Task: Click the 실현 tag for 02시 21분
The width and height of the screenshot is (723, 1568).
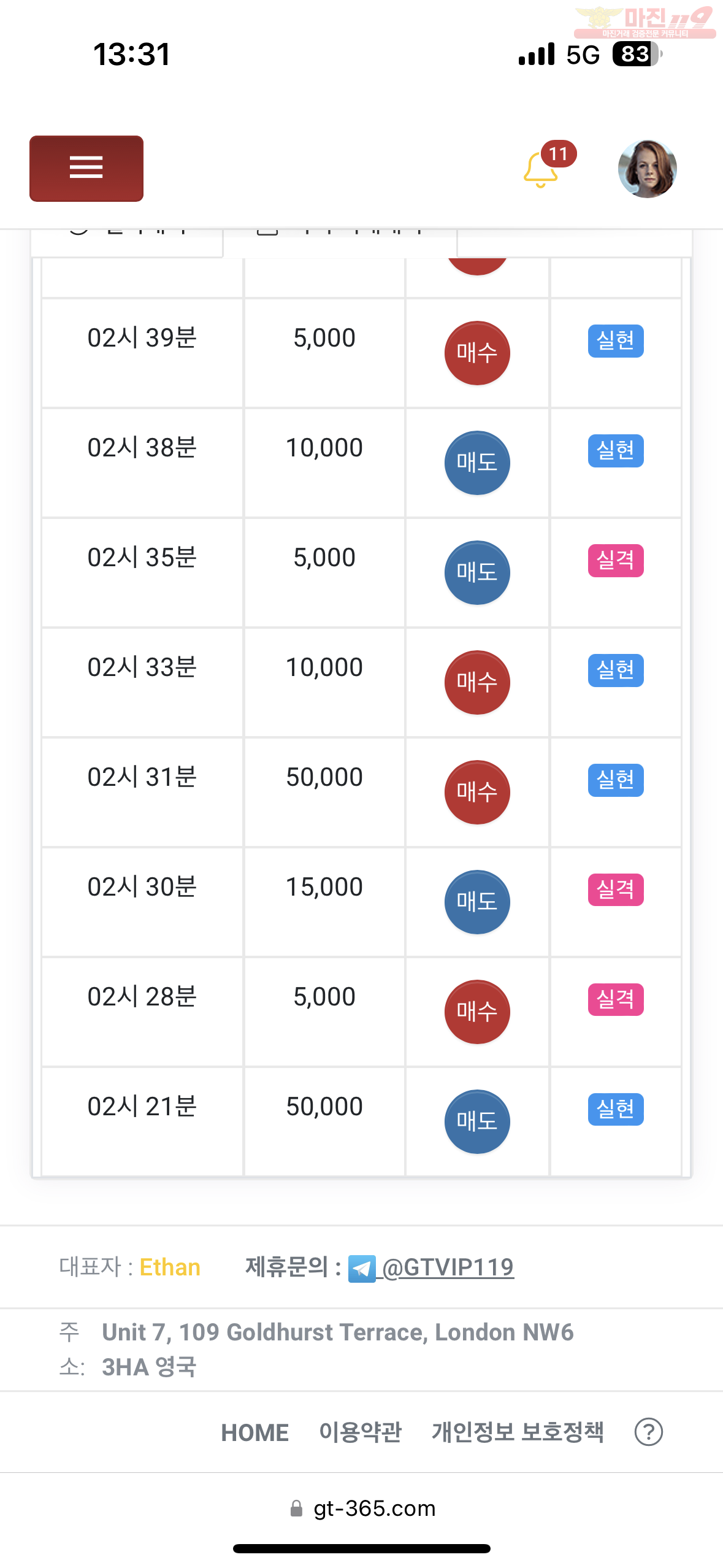Action: [x=616, y=1110]
